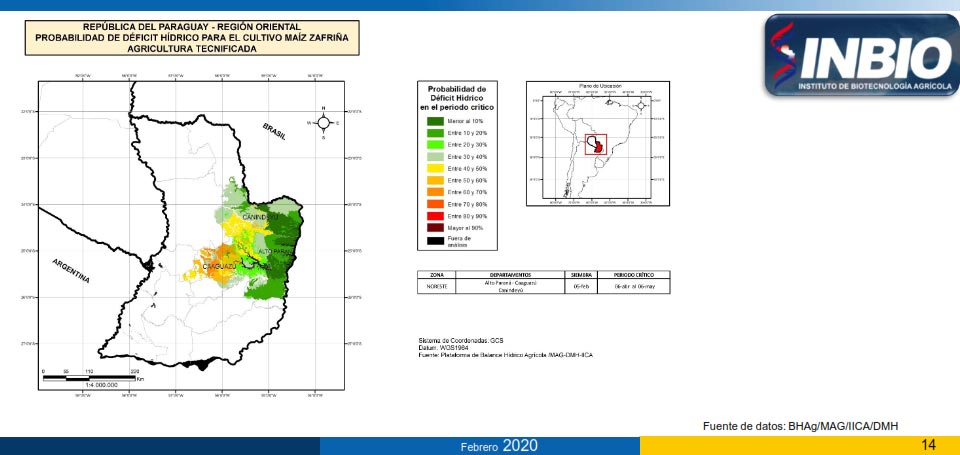Select the 'Menor al 10%' dark green swatch
Image resolution: width=960 pixels, height=455 pixels.
436,120
